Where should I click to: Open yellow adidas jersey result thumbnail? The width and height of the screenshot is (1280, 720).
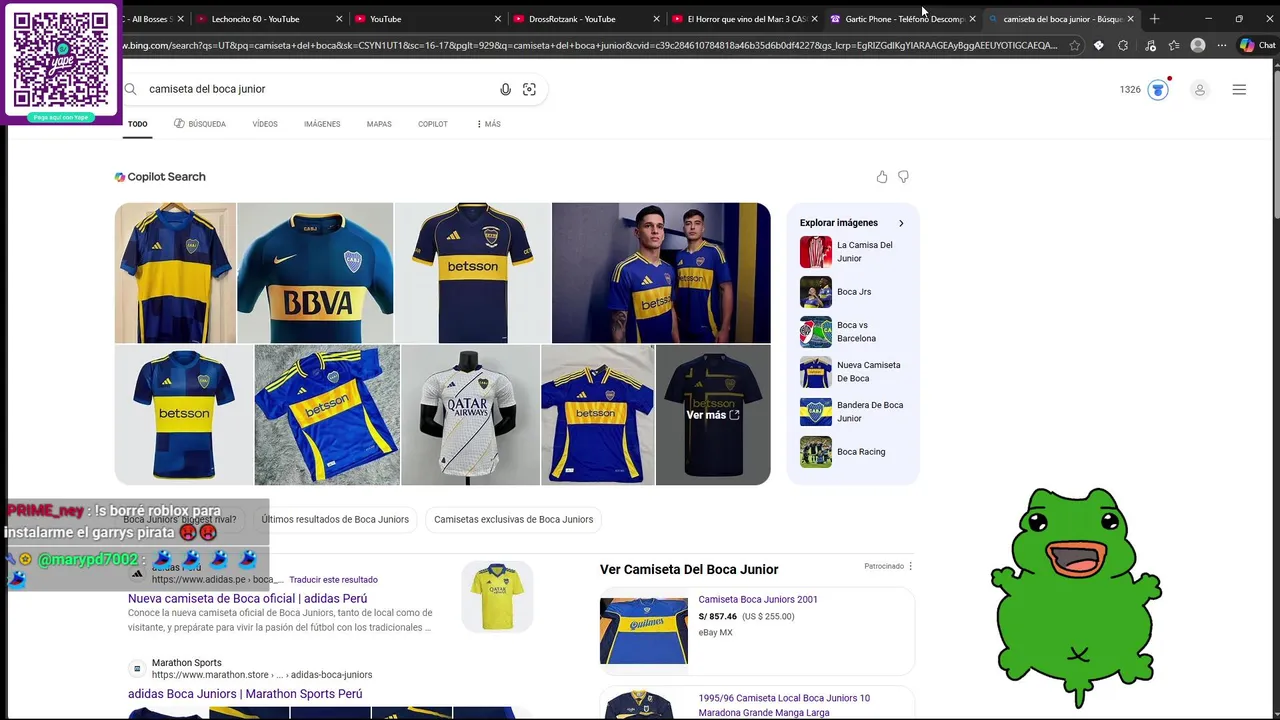pos(497,597)
